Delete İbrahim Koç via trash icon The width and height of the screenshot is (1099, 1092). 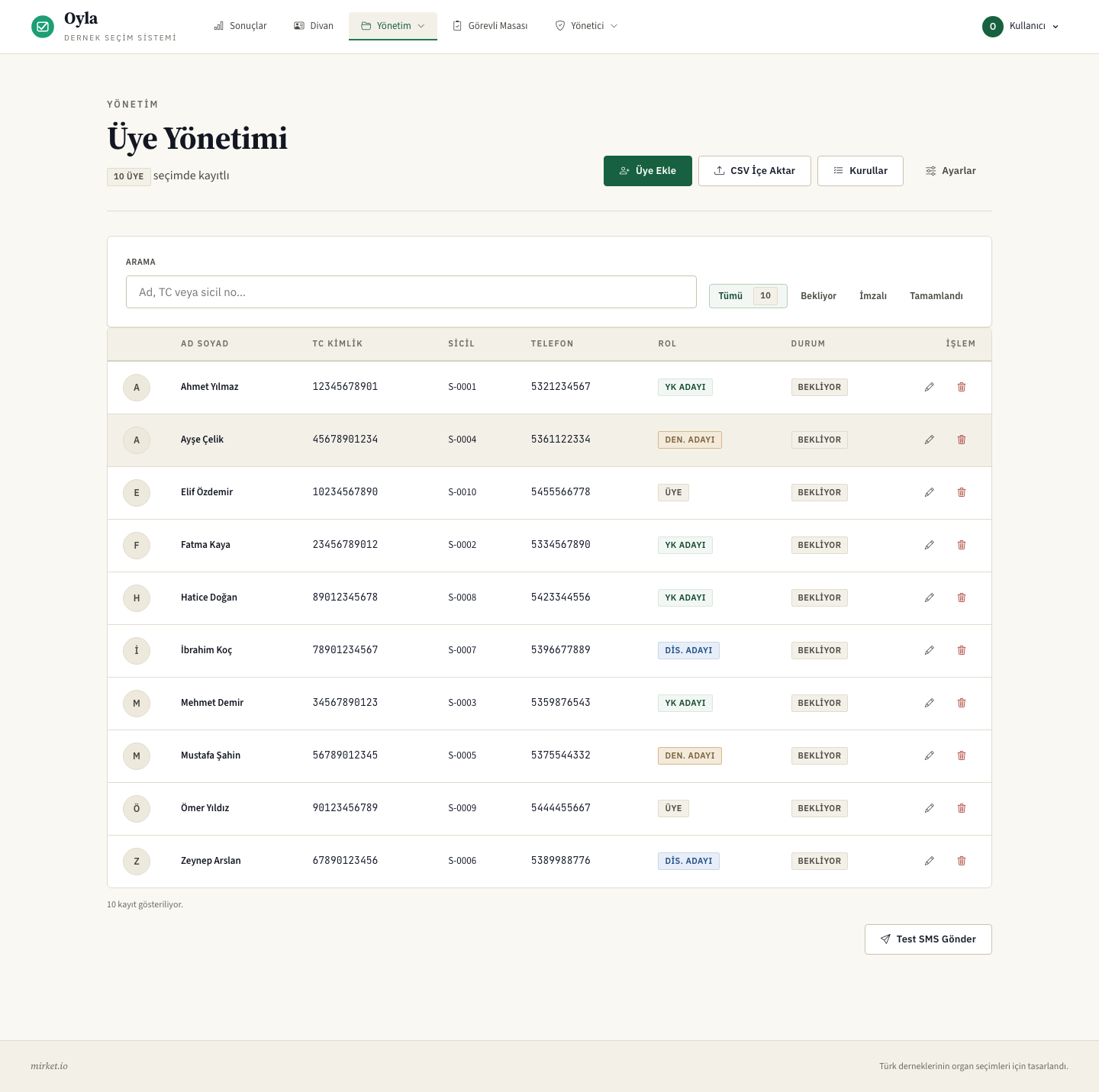coord(962,650)
